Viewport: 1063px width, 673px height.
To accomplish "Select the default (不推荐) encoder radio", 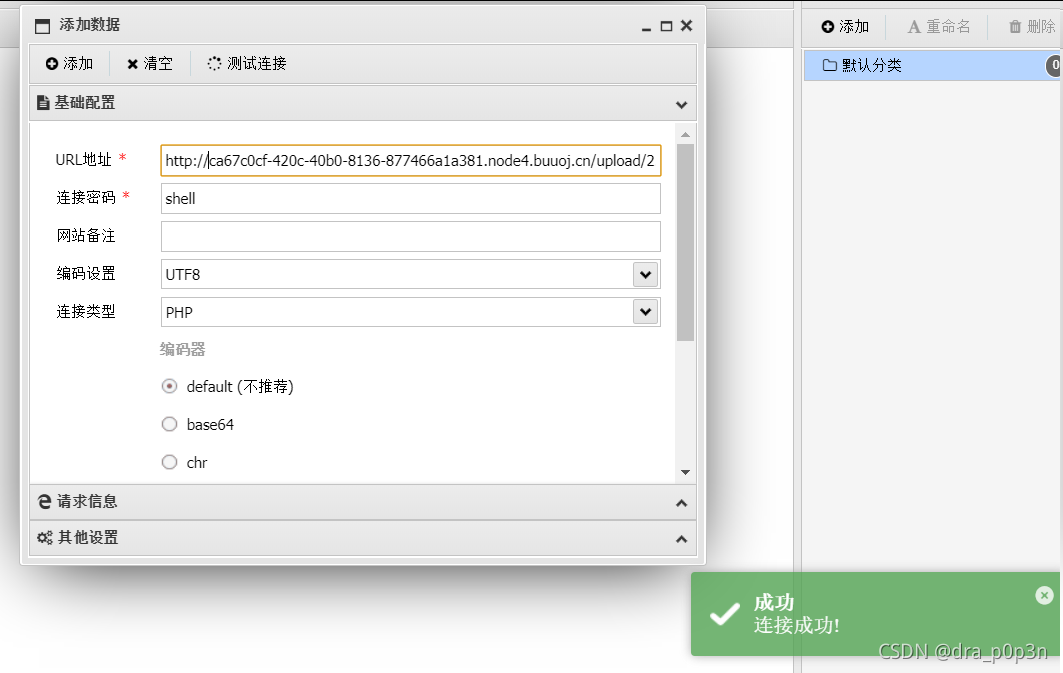I will point(169,386).
